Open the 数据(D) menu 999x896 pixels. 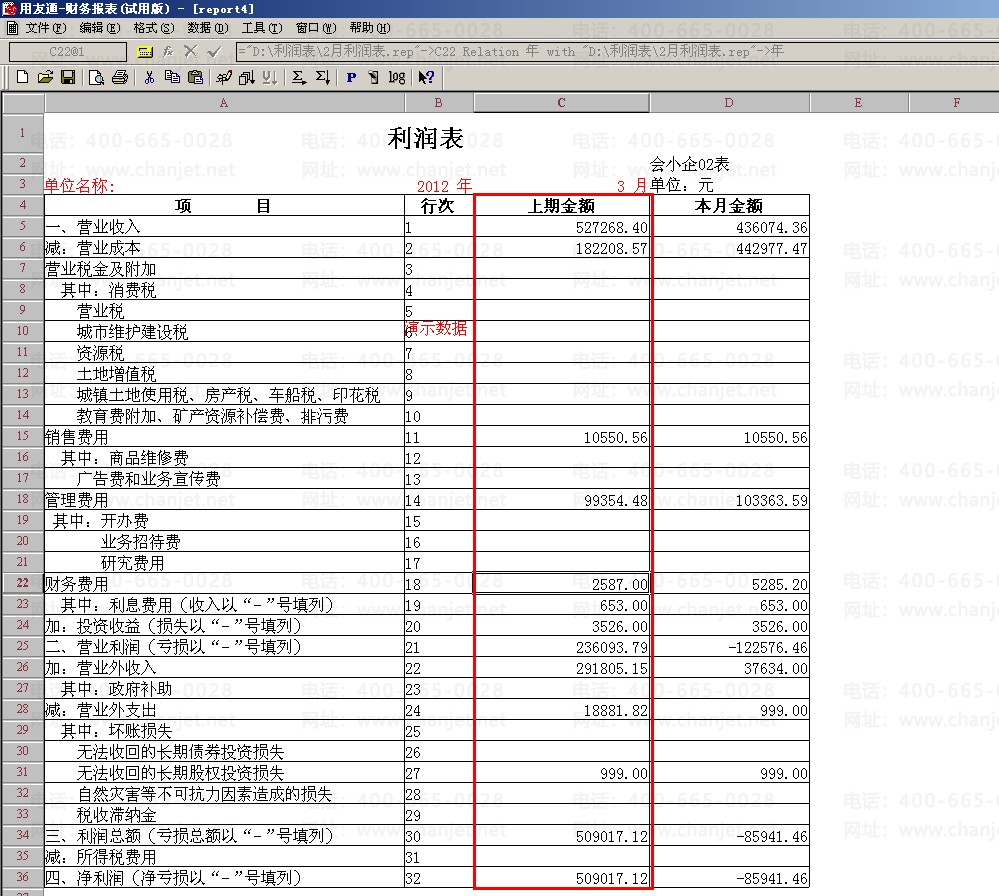point(208,27)
